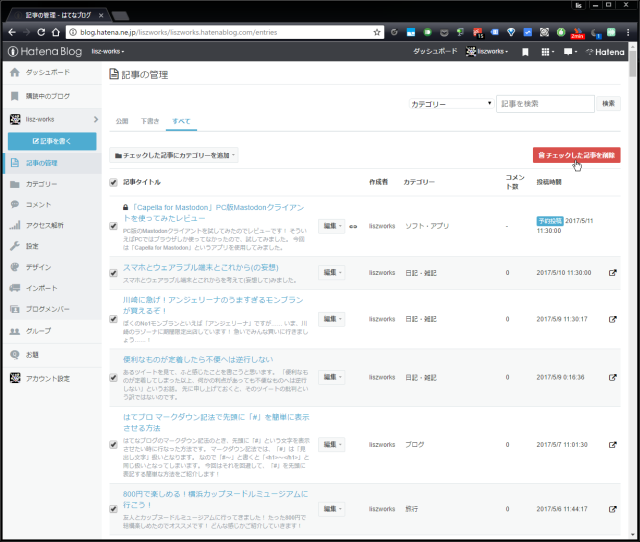Uncheck the スマホとウェアラブル端末 article checkbox
The height and width of the screenshot is (542, 640).
tap(113, 273)
